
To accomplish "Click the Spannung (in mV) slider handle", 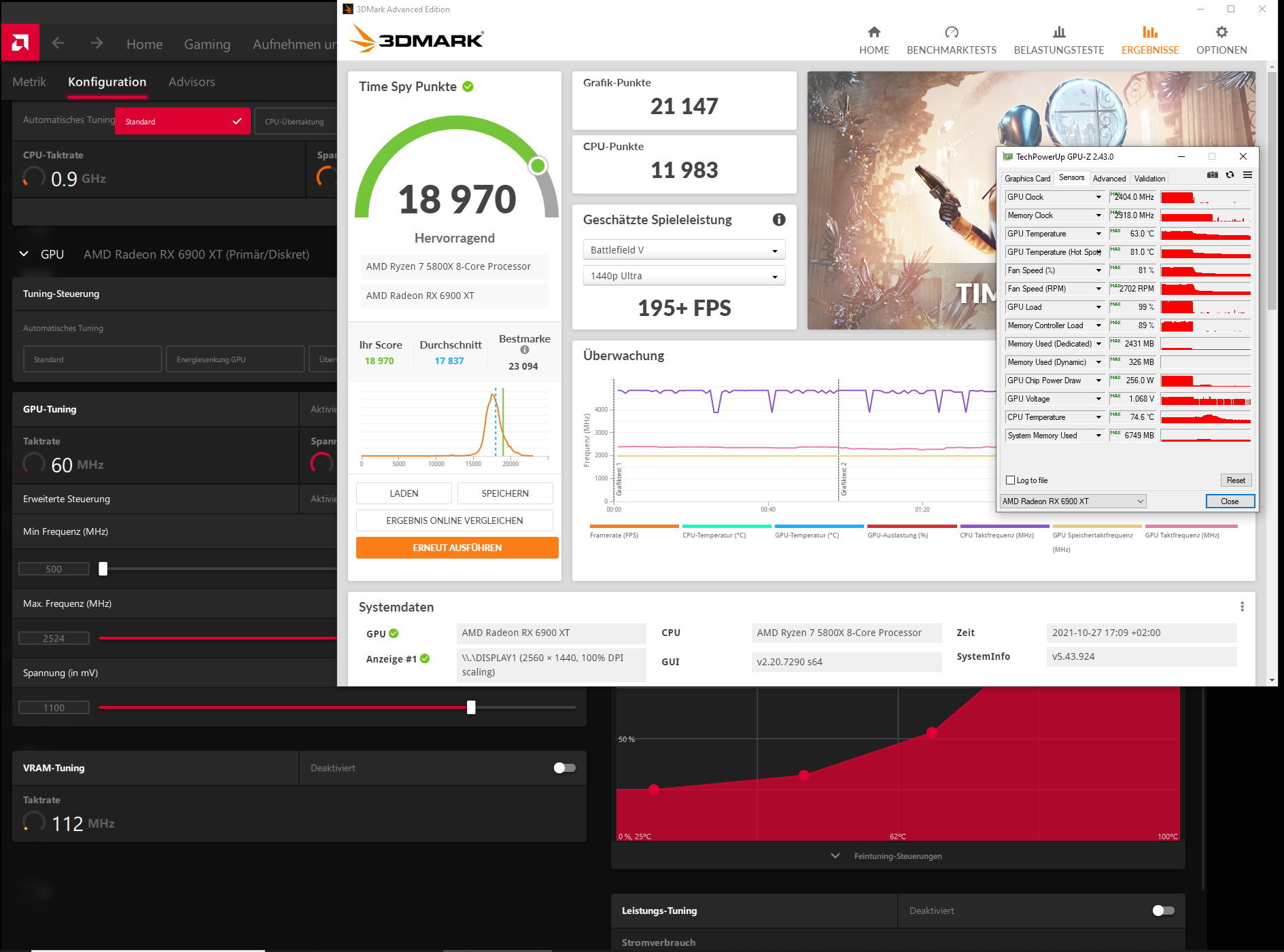I will click(471, 707).
